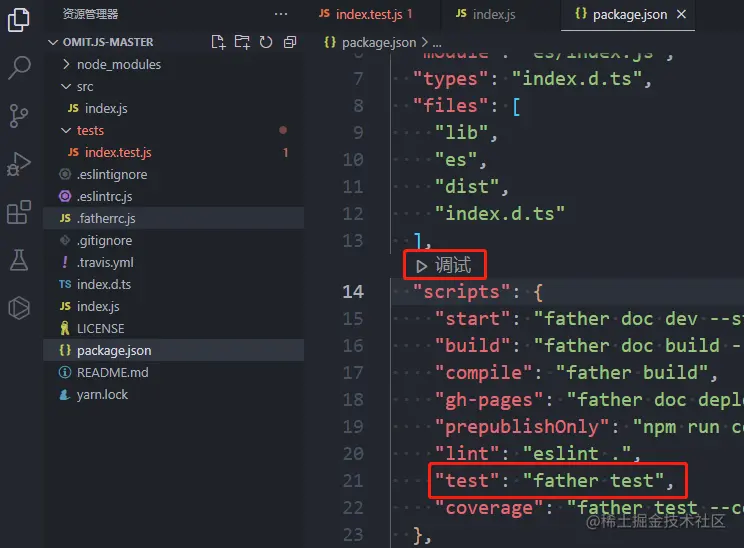
Task: Create a new file in explorer
Action: pos(218,42)
